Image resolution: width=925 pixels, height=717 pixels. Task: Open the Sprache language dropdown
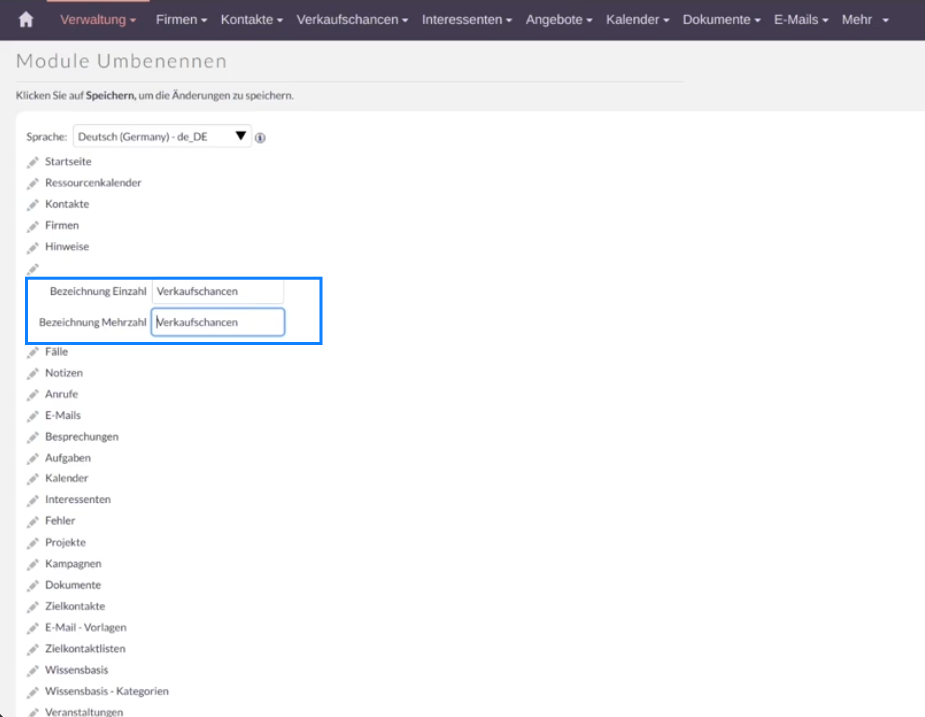(x=161, y=137)
